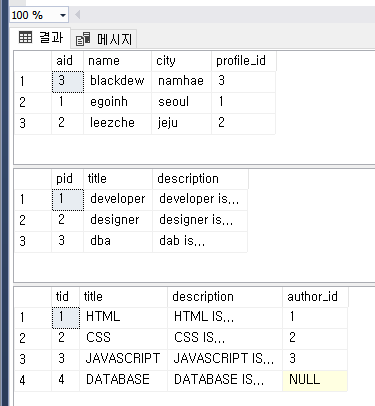Viewport: 375px width, 406px height.
Task: Select the author_id cell of JAVASCRIPT row
Action: [315, 359]
